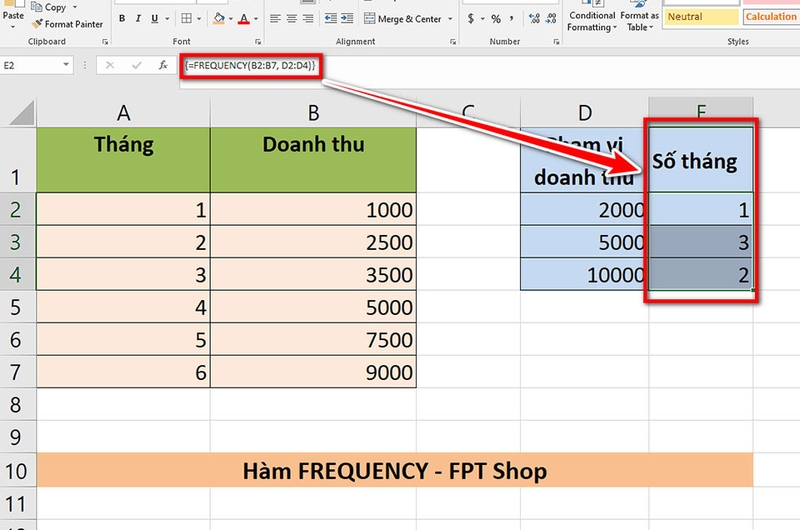Decrease decimal places
Screen dimensions: 800x530
pos(551,19)
